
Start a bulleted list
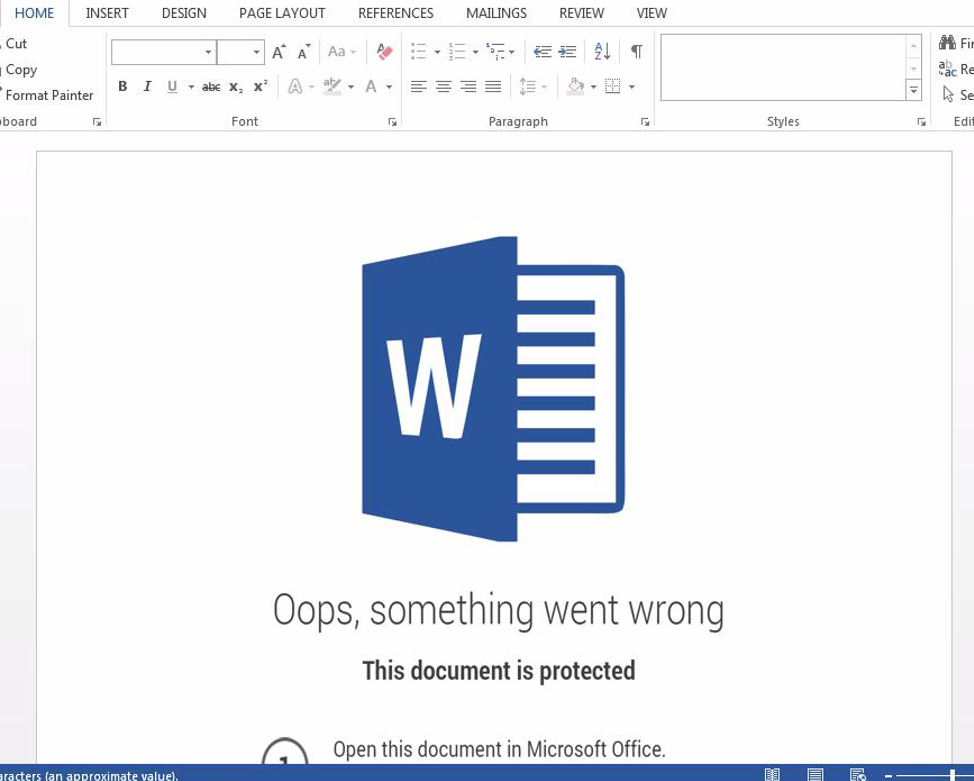coord(419,52)
